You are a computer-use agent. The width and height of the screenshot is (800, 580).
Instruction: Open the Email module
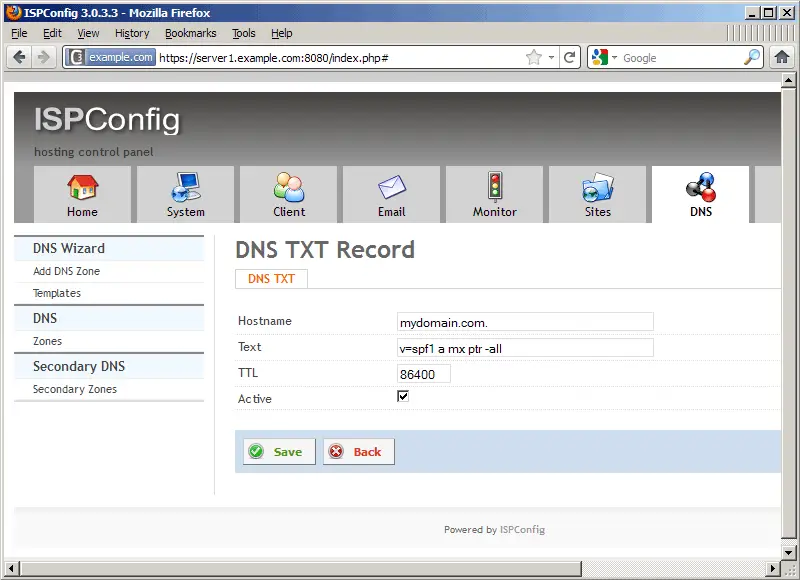(391, 194)
